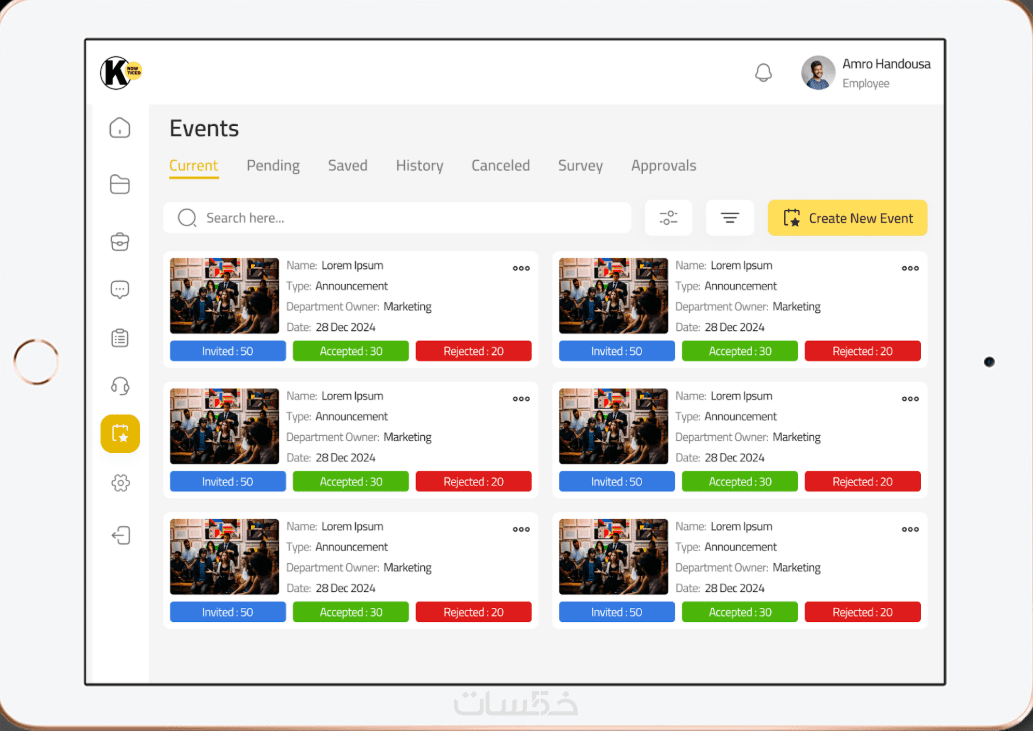Switch to the Approvals tab
This screenshot has height=731, width=1033.
pyautogui.click(x=663, y=165)
